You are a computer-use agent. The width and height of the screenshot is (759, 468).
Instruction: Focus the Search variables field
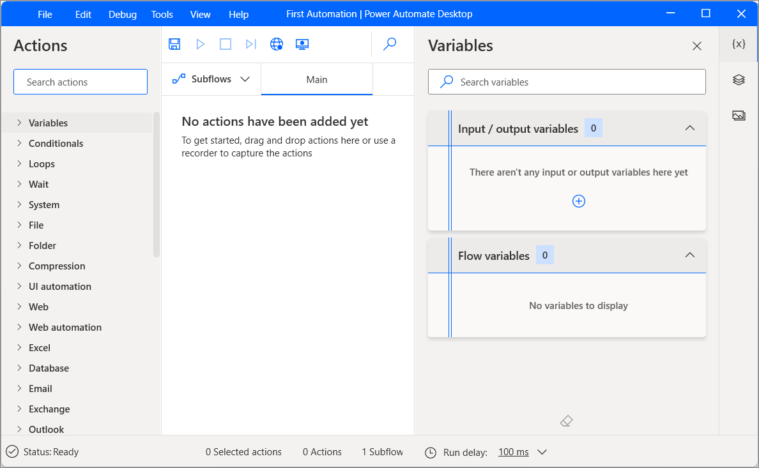click(567, 82)
